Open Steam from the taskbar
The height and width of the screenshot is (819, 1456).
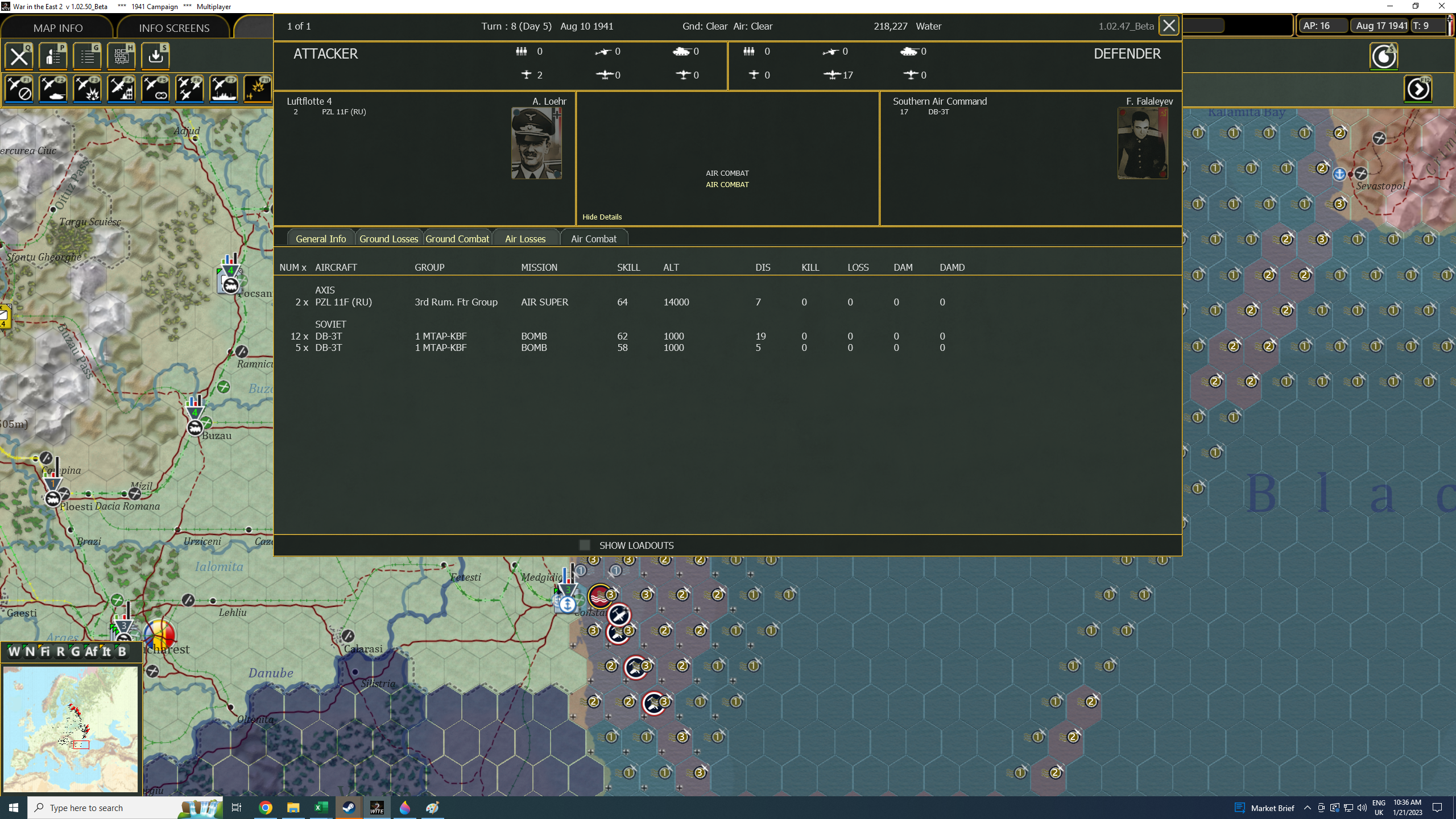(x=349, y=808)
